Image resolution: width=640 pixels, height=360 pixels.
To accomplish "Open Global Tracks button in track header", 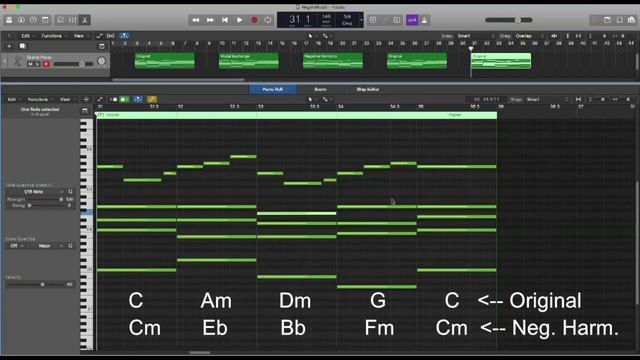I will click(x=101, y=46).
